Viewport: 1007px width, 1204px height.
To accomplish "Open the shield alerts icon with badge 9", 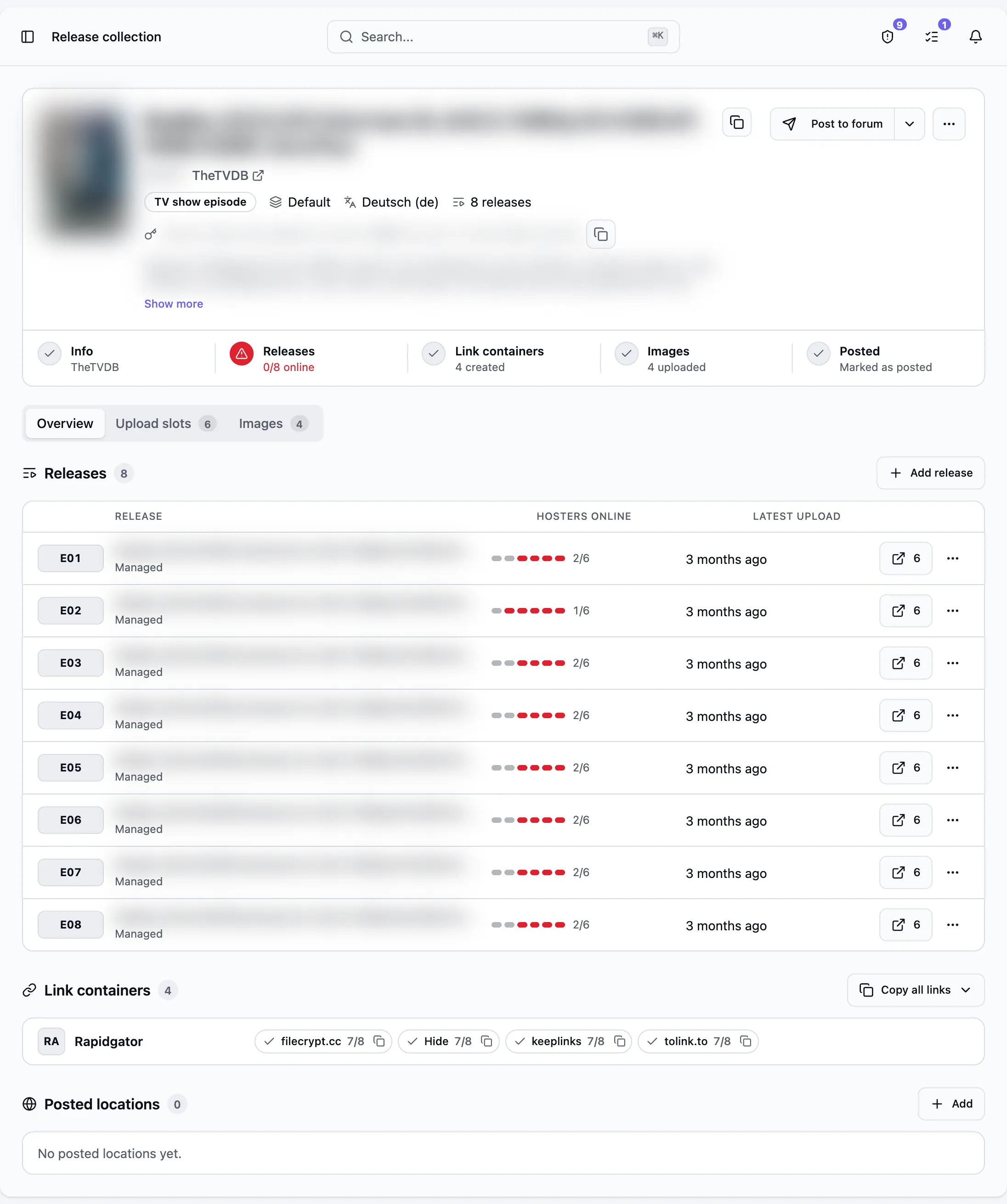I will 888,37.
